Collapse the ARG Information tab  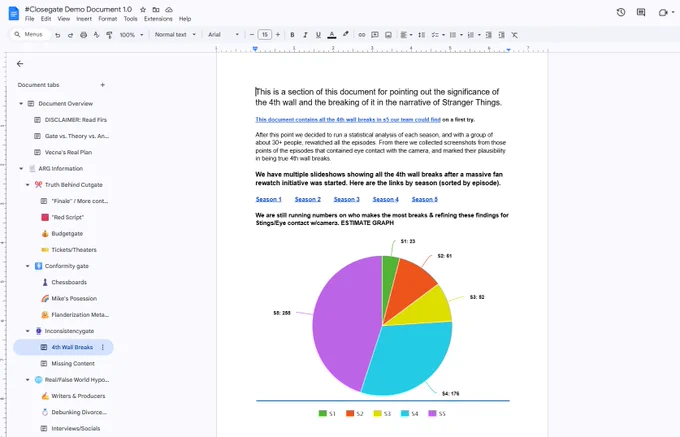click(21, 169)
